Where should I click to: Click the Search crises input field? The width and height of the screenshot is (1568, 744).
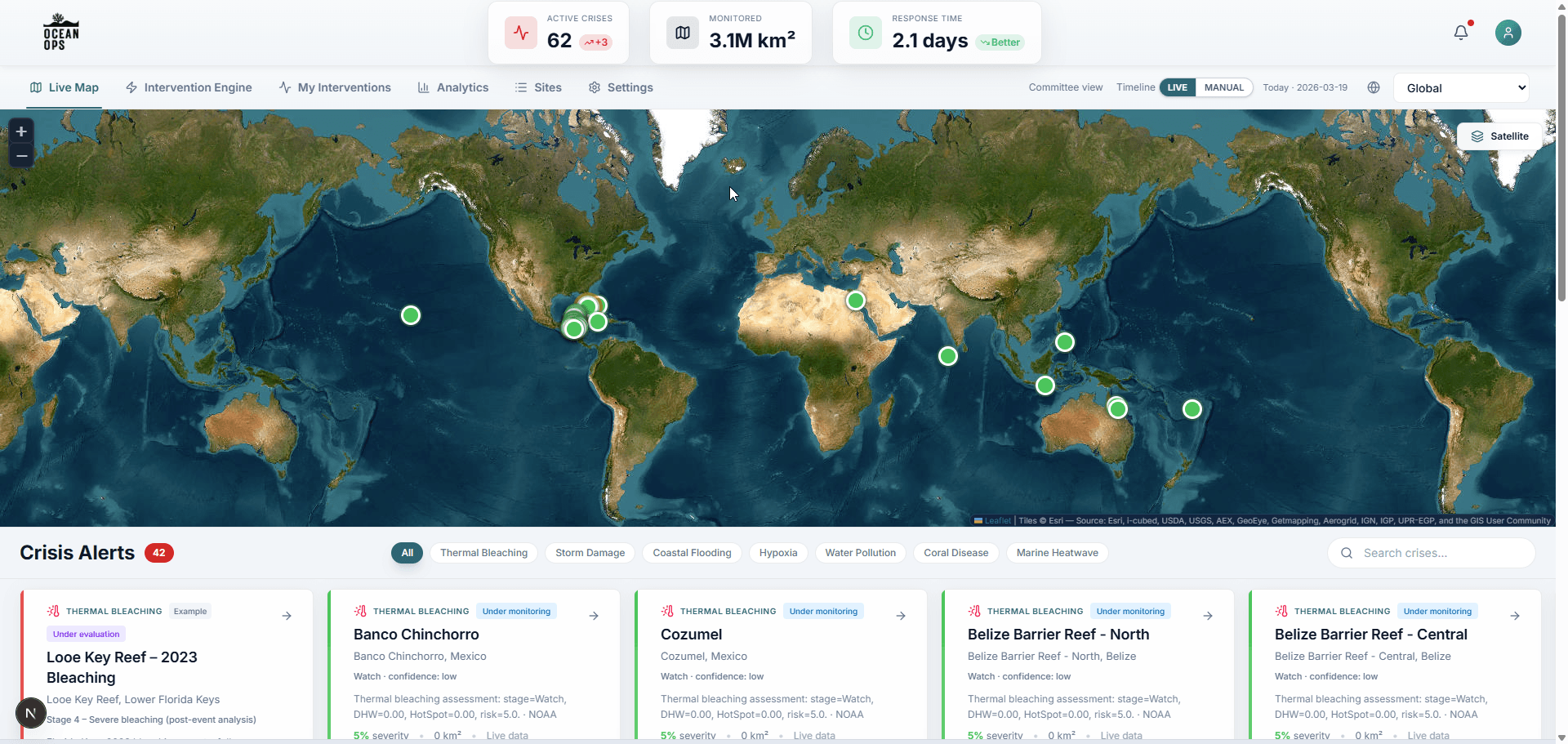(x=1437, y=553)
